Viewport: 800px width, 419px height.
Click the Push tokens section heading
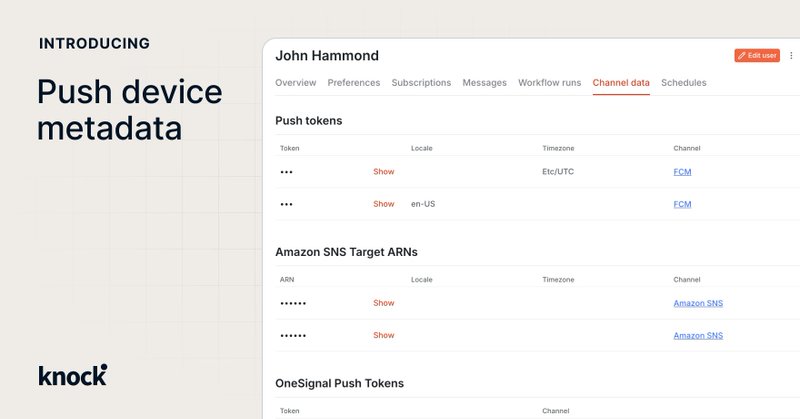(x=309, y=121)
